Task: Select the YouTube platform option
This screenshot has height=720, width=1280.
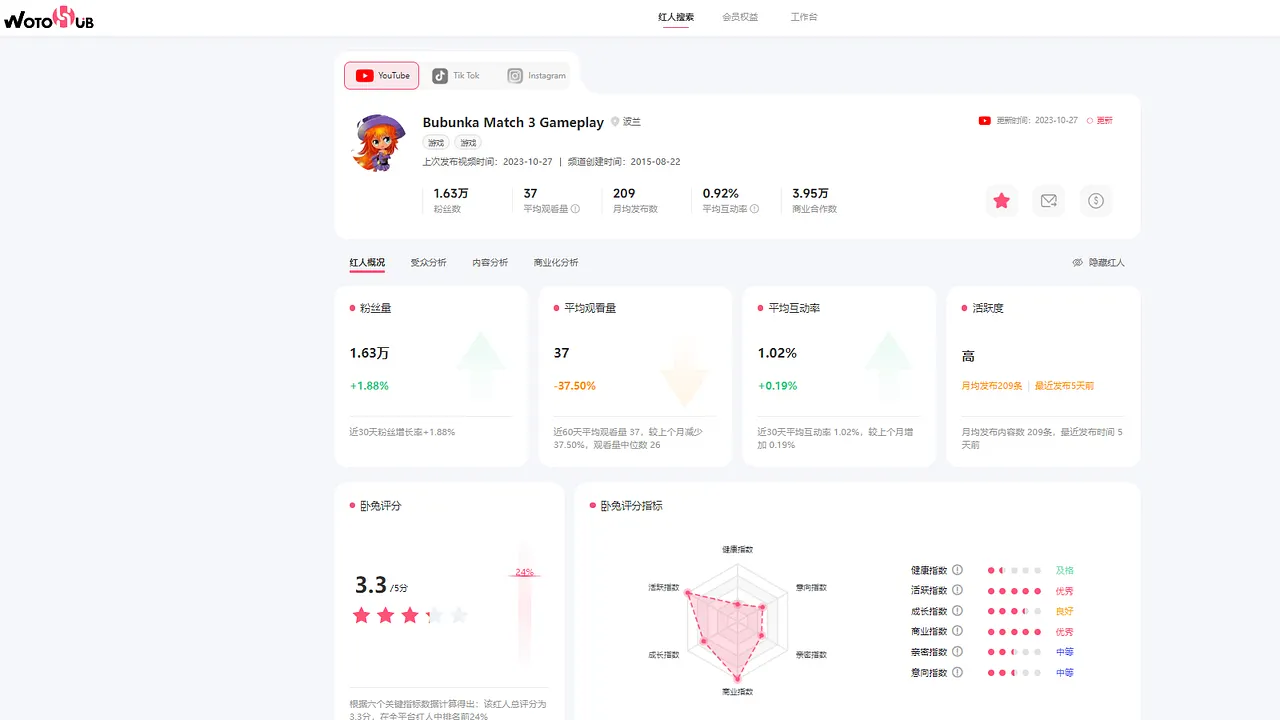Action: (381, 75)
